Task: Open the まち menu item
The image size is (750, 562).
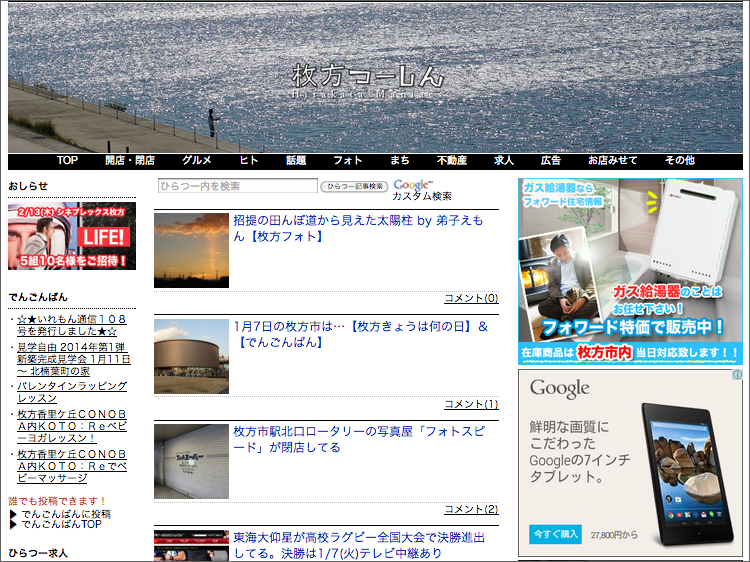Action: [400, 161]
